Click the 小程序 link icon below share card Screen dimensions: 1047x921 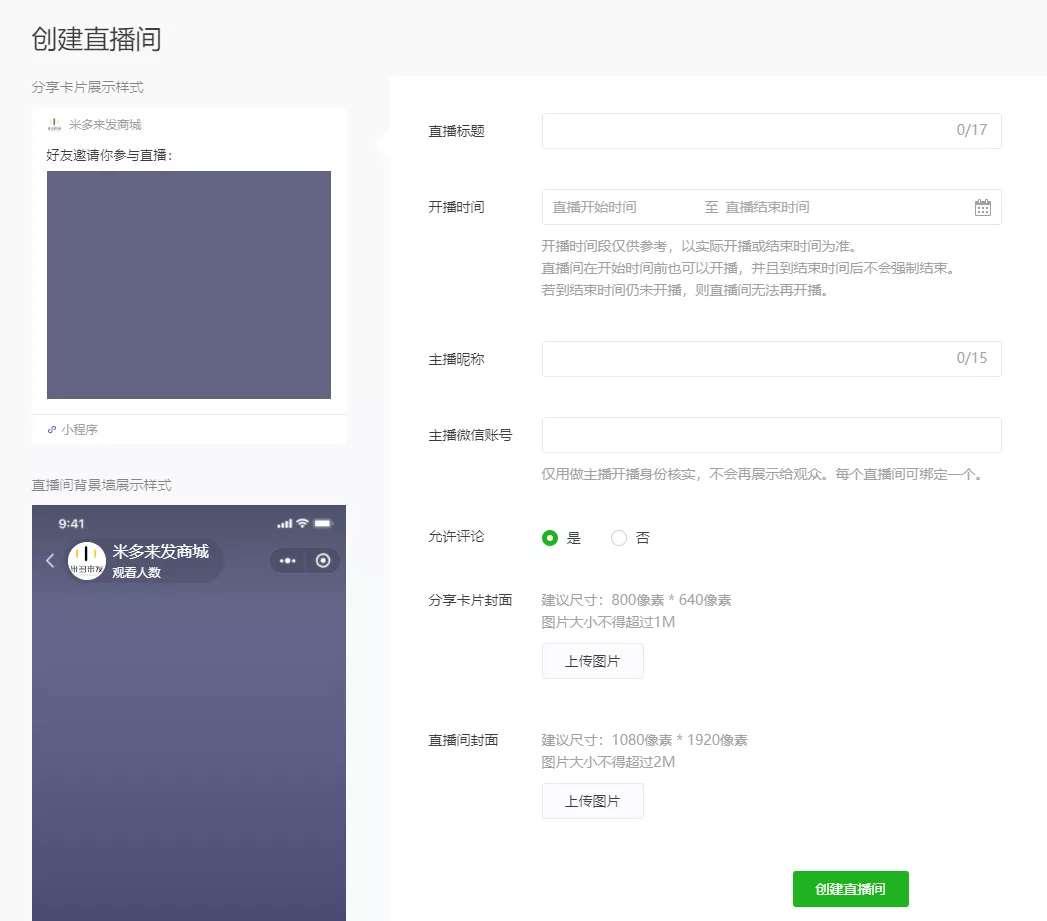(52, 429)
